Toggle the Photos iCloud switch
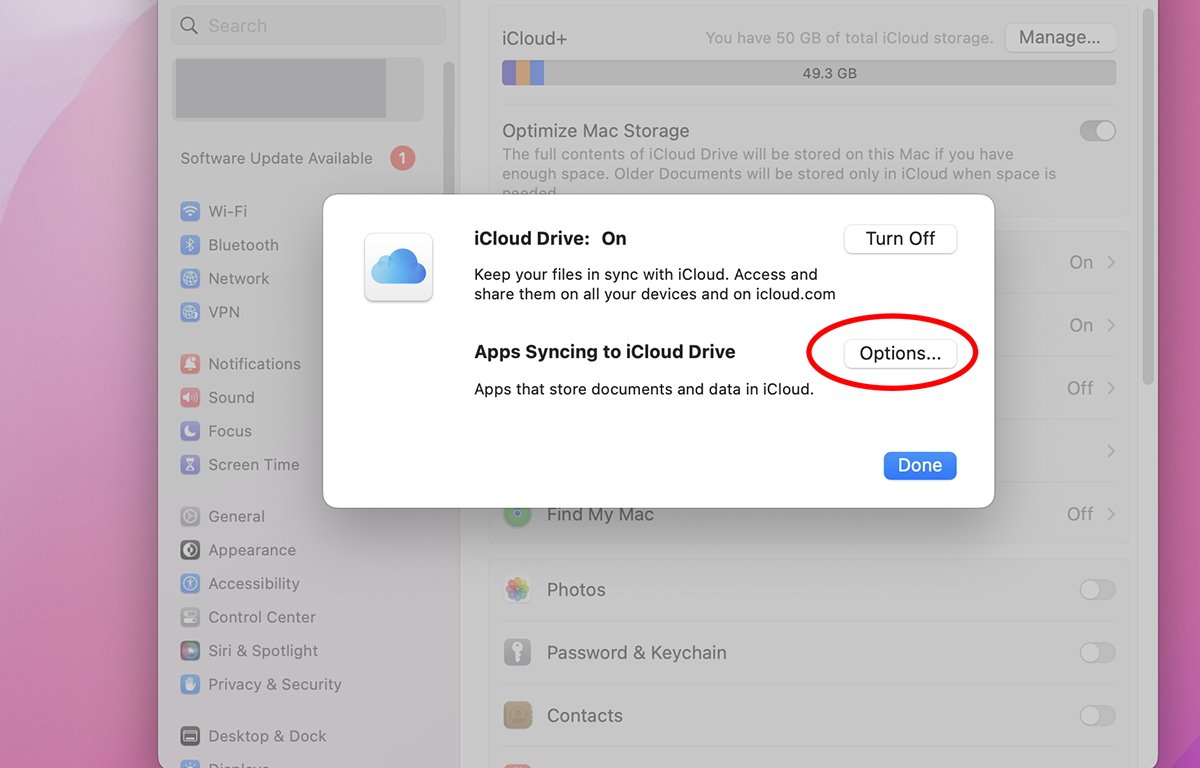1200x768 pixels. coord(1097,590)
